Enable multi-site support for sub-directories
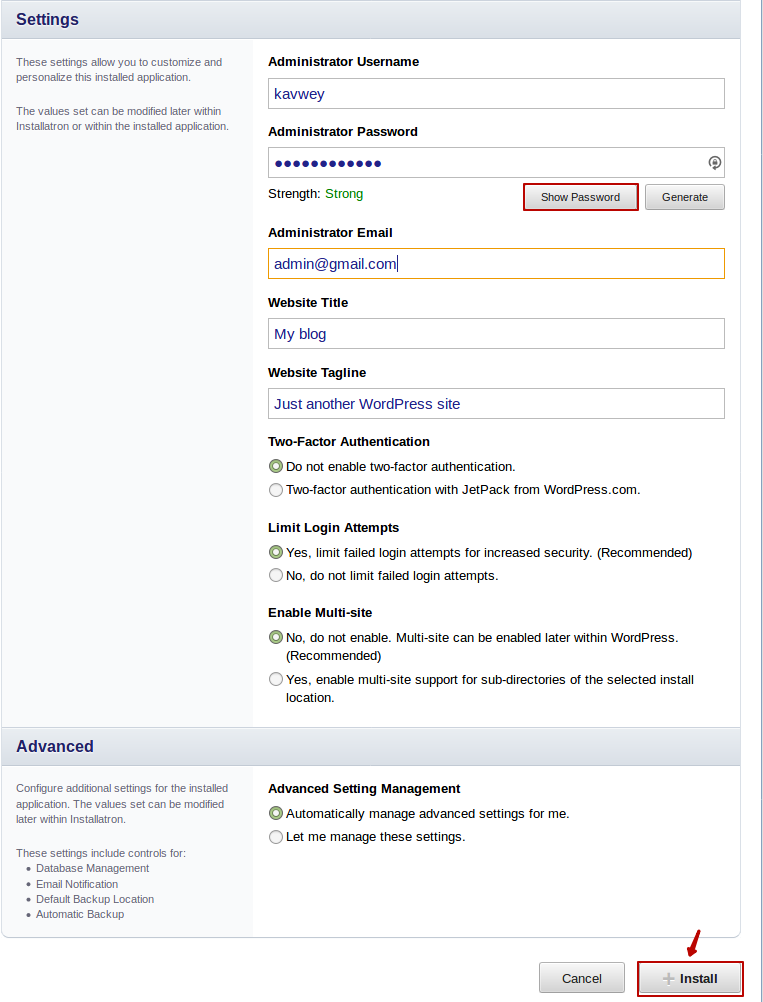 [276, 680]
